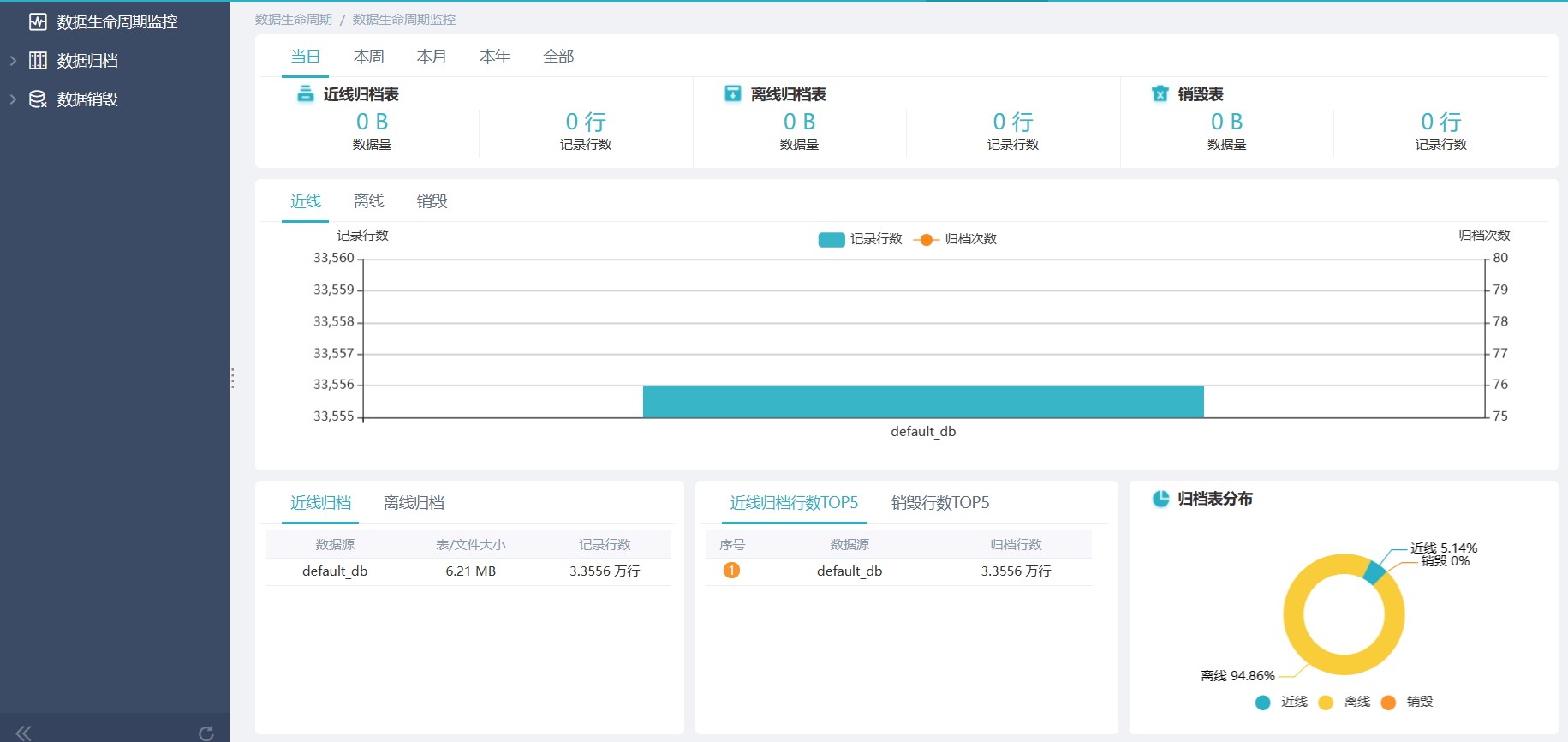
Task: Click the 数据归档 table icon in sidebar
Action: point(38,60)
